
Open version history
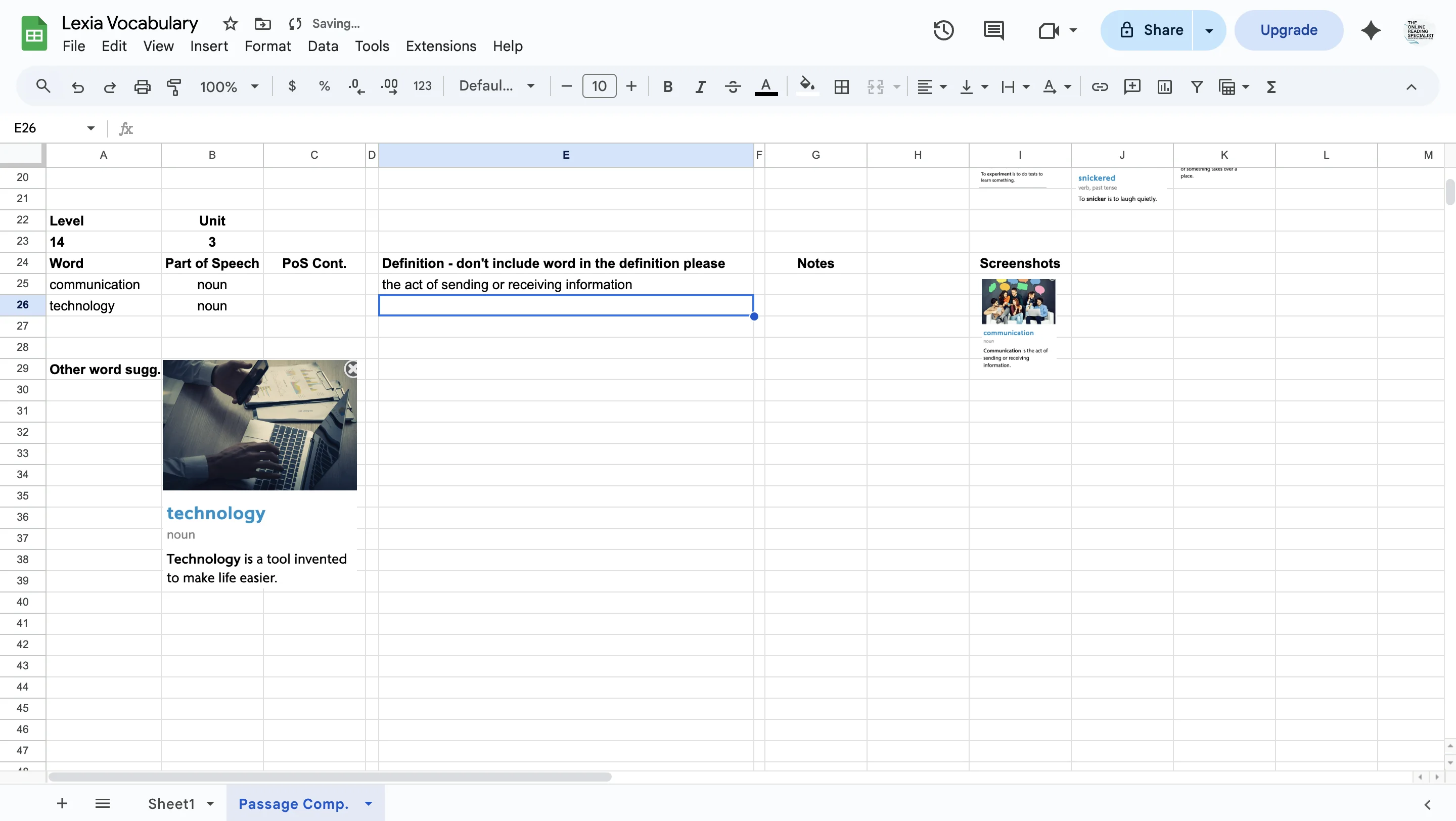(942, 30)
